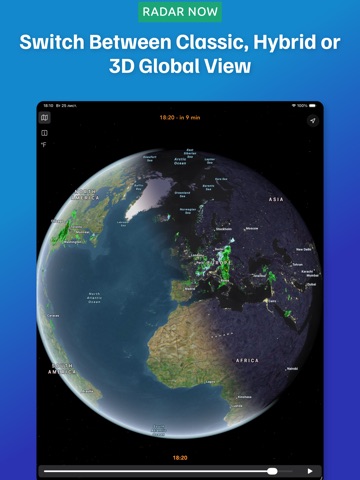Tap the Kinshasa city label
Viewport: 360px width, 480px height.
click(245, 397)
